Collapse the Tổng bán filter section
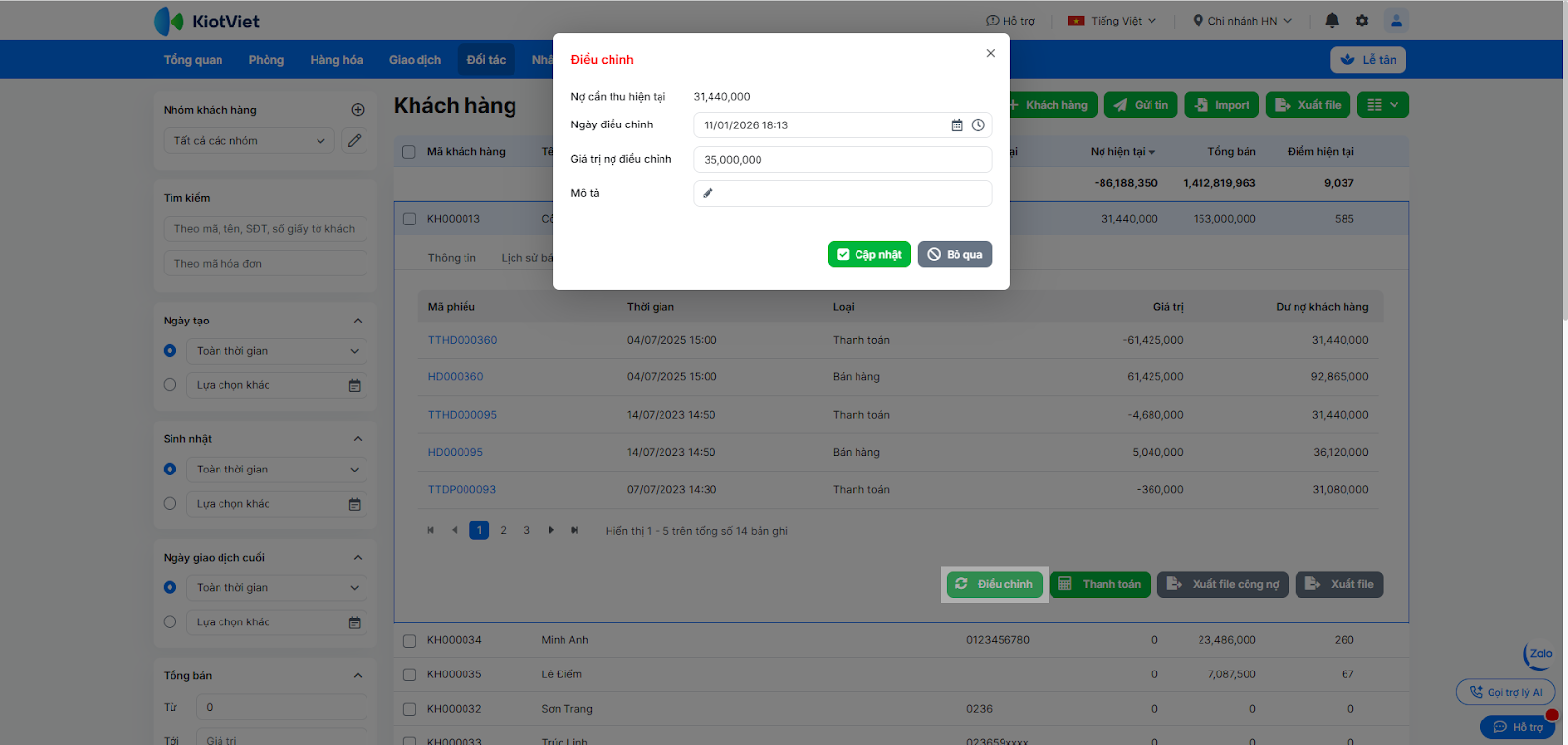This screenshot has width=1568, height=745. click(x=358, y=676)
